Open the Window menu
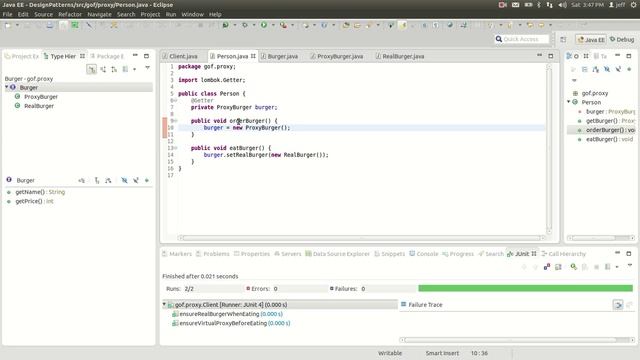The width and height of the screenshot is (640, 360). click(x=192, y=14)
